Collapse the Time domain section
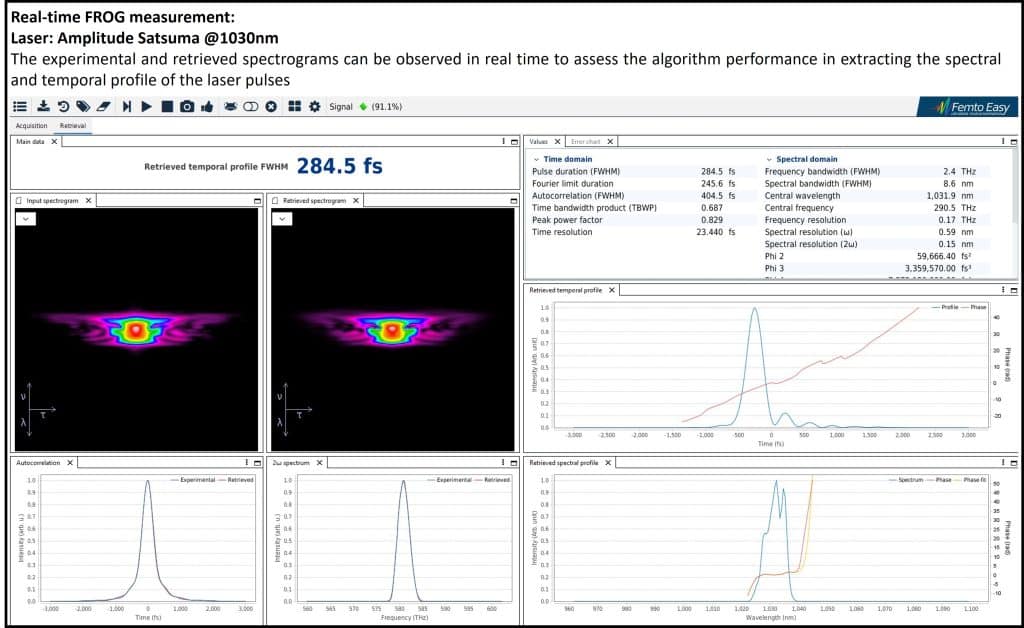Image resolution: width=1024 pixels, height=628 pixels. (536, 160)
